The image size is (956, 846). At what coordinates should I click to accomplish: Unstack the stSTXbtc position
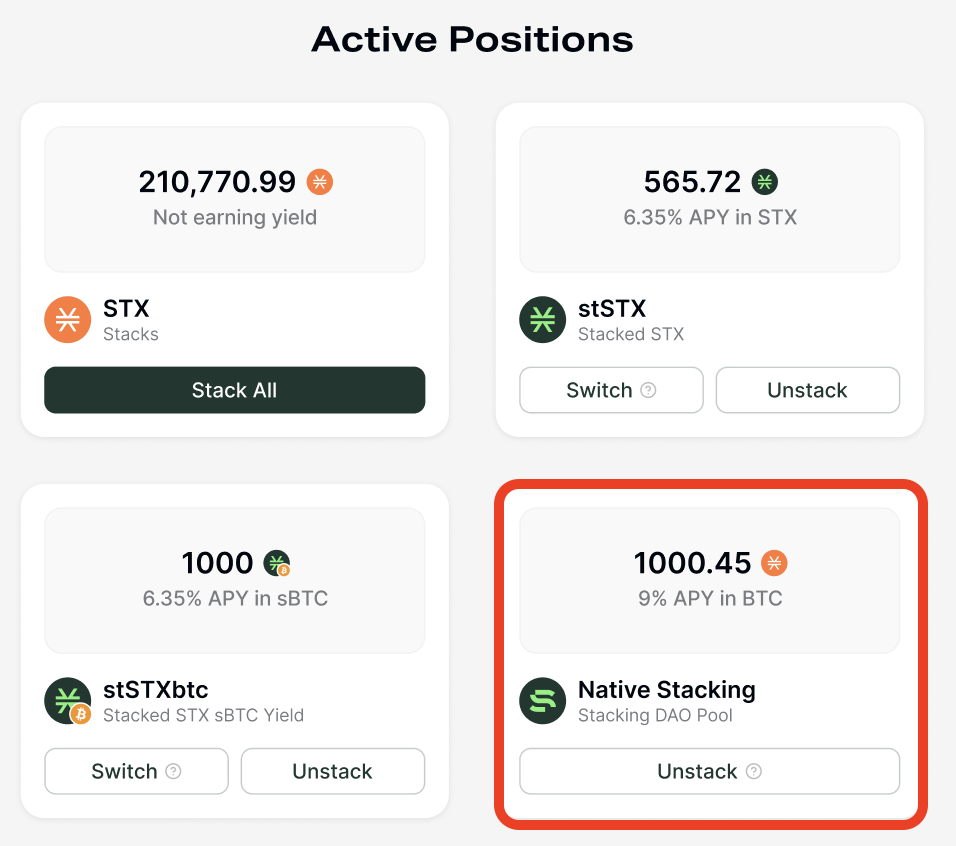click(332, 771)
